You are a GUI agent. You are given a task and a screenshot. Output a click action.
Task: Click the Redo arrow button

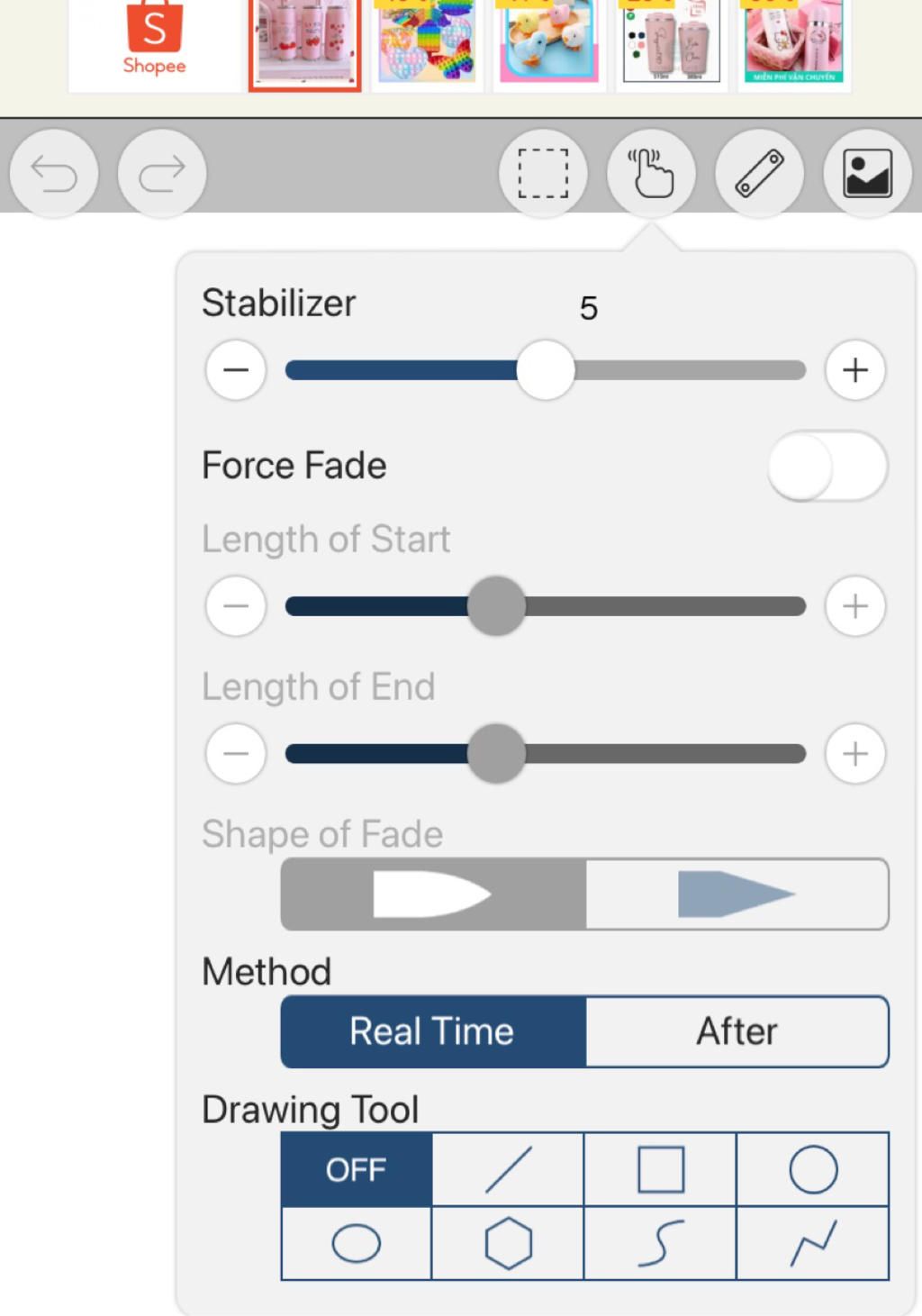(x=162, y=173)
